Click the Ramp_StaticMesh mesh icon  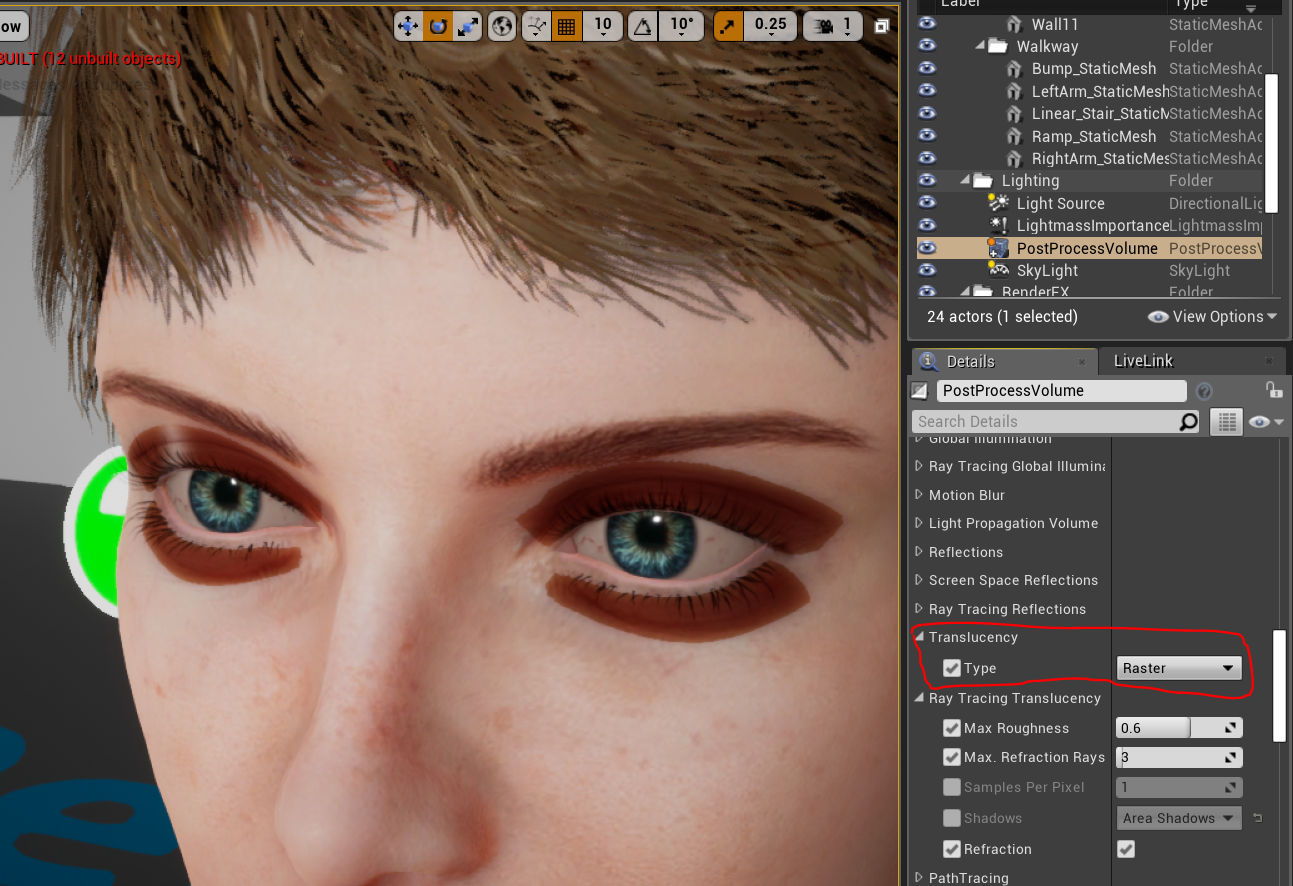[x=1014, y=136]
